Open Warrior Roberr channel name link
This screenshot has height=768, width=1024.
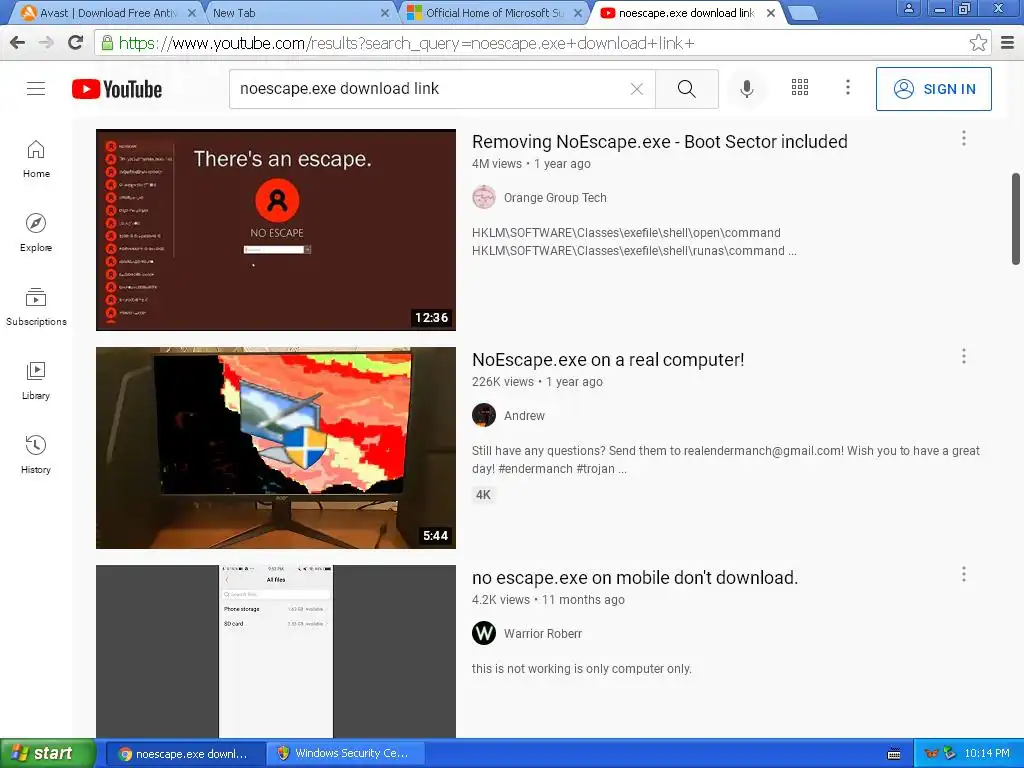coord(543,633)
